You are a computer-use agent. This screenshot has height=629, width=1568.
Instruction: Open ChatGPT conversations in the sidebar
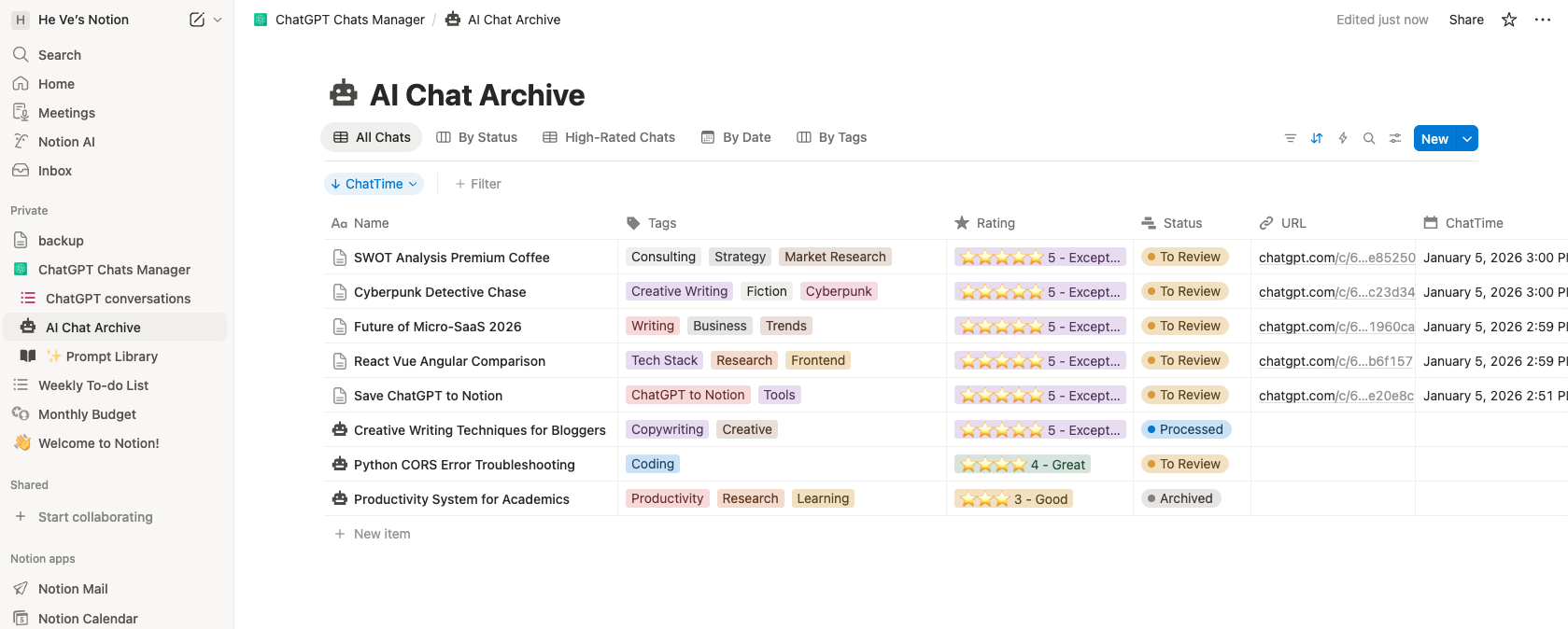pos(117,299)
